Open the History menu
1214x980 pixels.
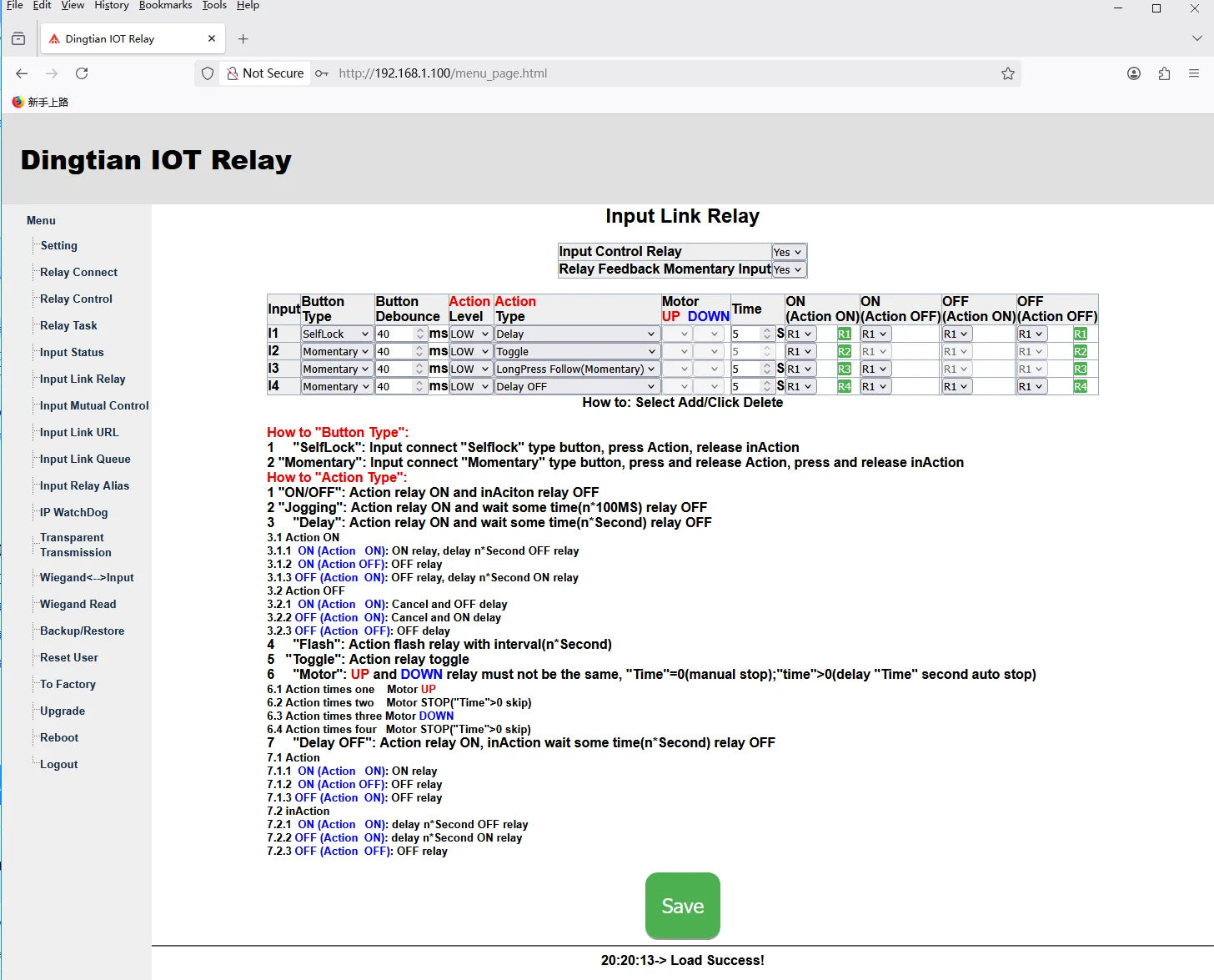pos(112,5)
